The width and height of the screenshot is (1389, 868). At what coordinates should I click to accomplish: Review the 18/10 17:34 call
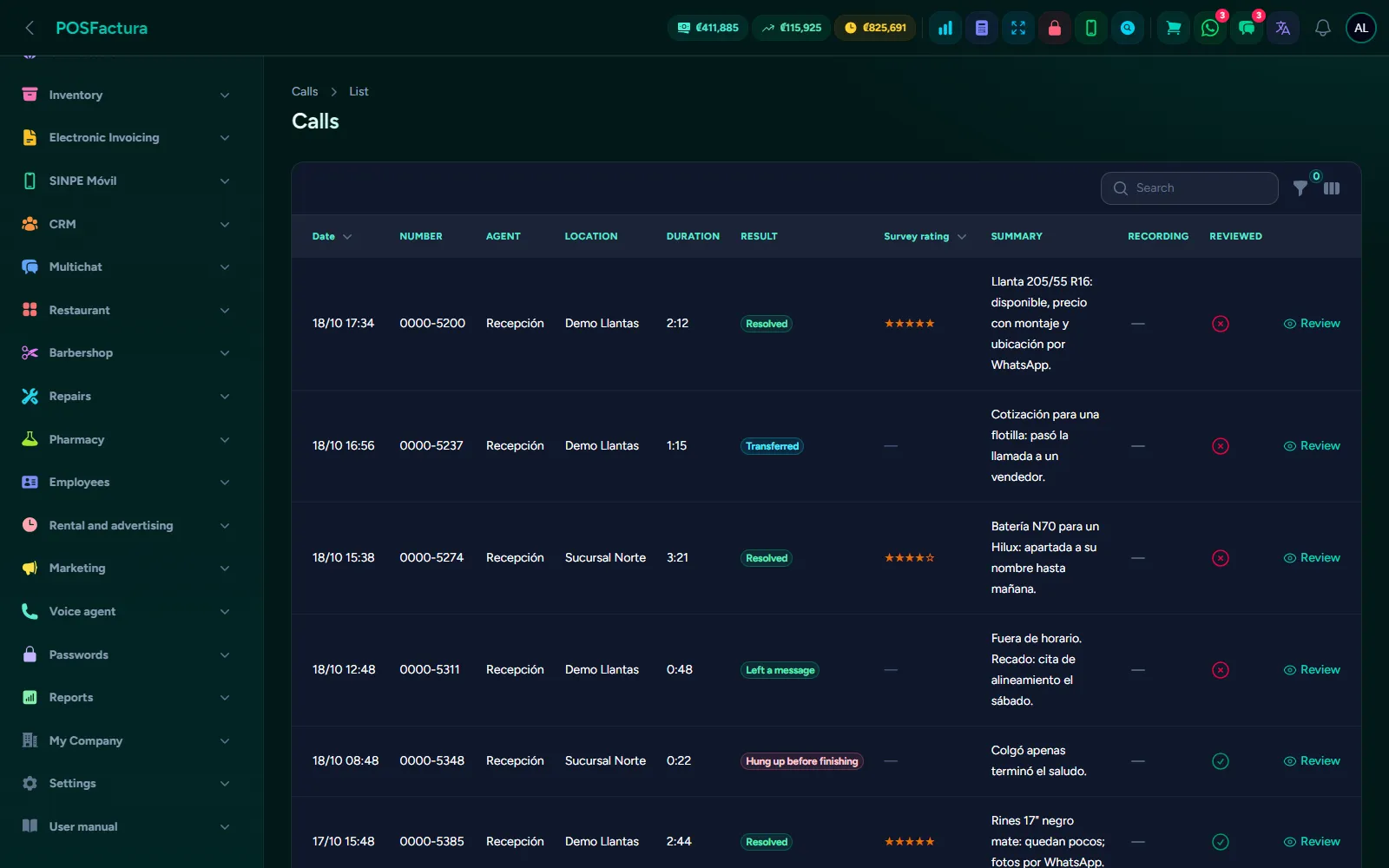click(x=1312, y=324)
